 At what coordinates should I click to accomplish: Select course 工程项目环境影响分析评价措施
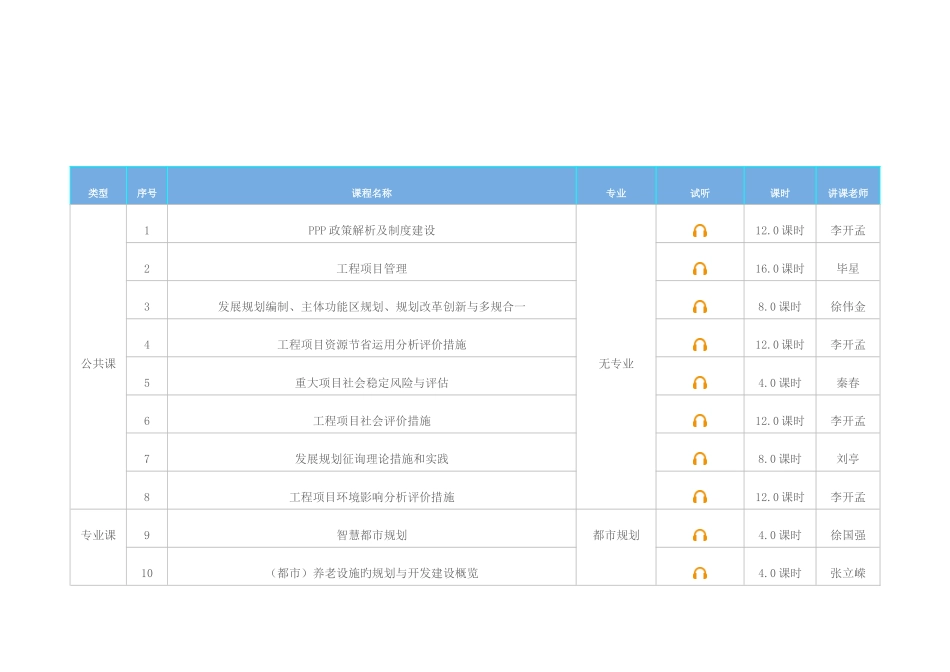pyautogui.click(x=371, y=497)
